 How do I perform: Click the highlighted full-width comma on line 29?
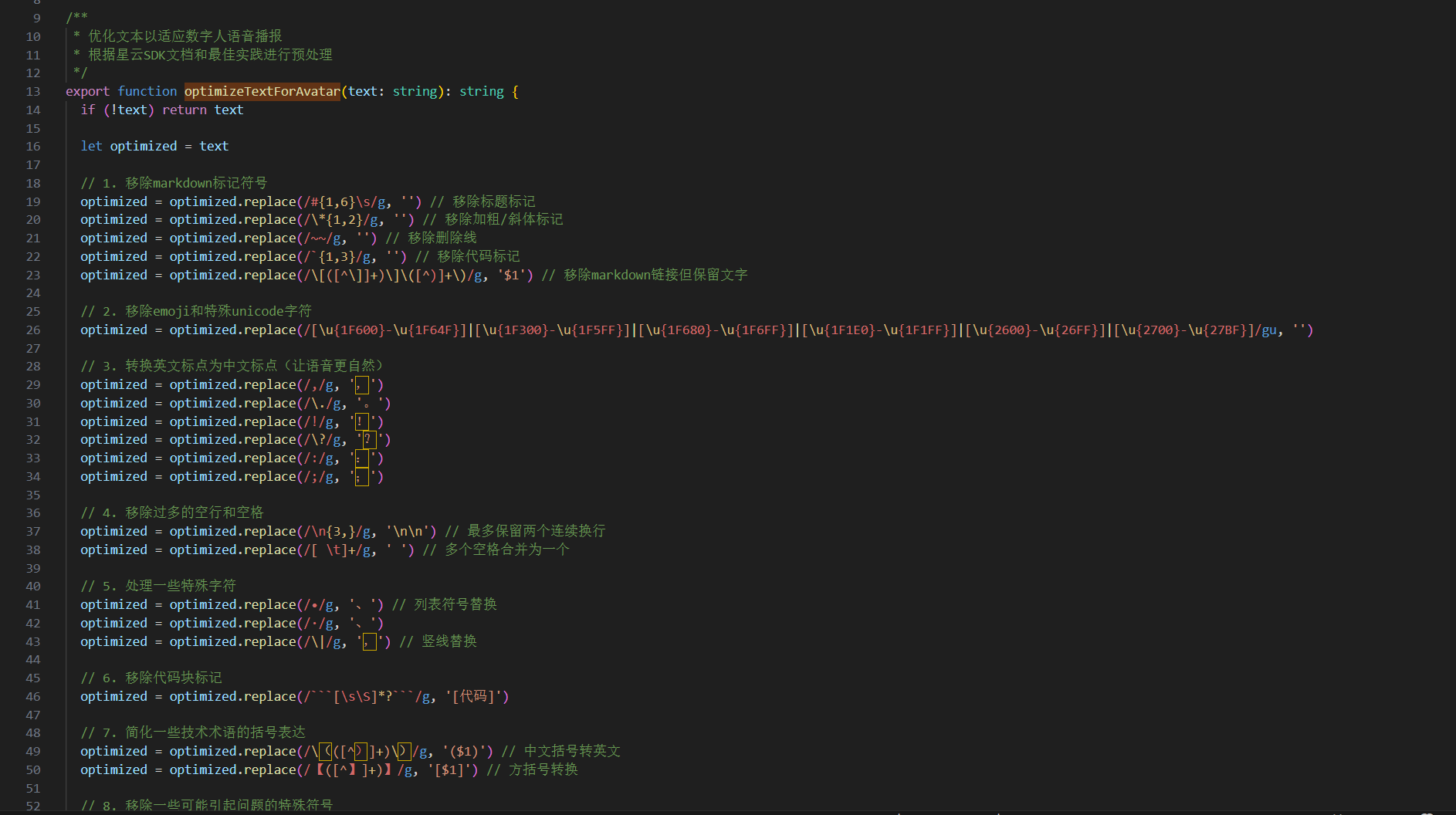click(362, 384)
